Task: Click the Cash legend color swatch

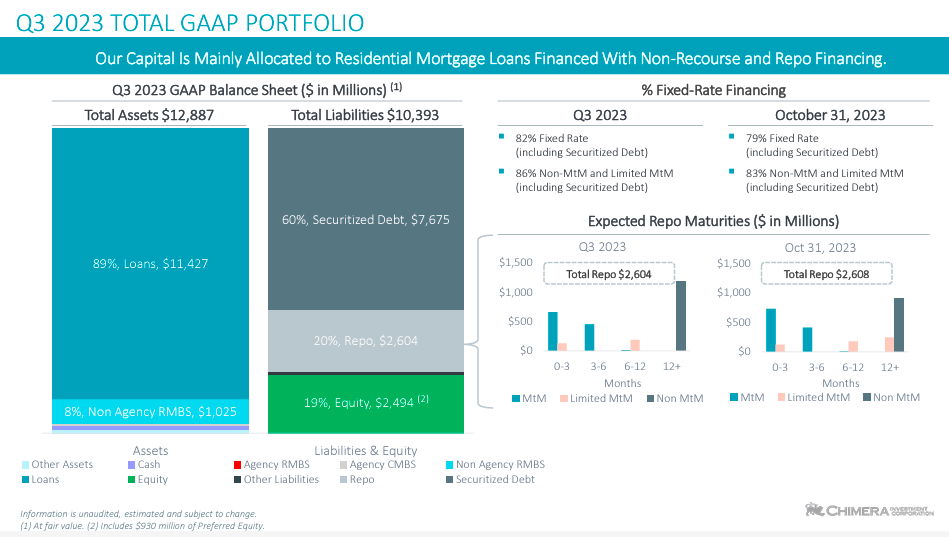Action: [131, 465]
